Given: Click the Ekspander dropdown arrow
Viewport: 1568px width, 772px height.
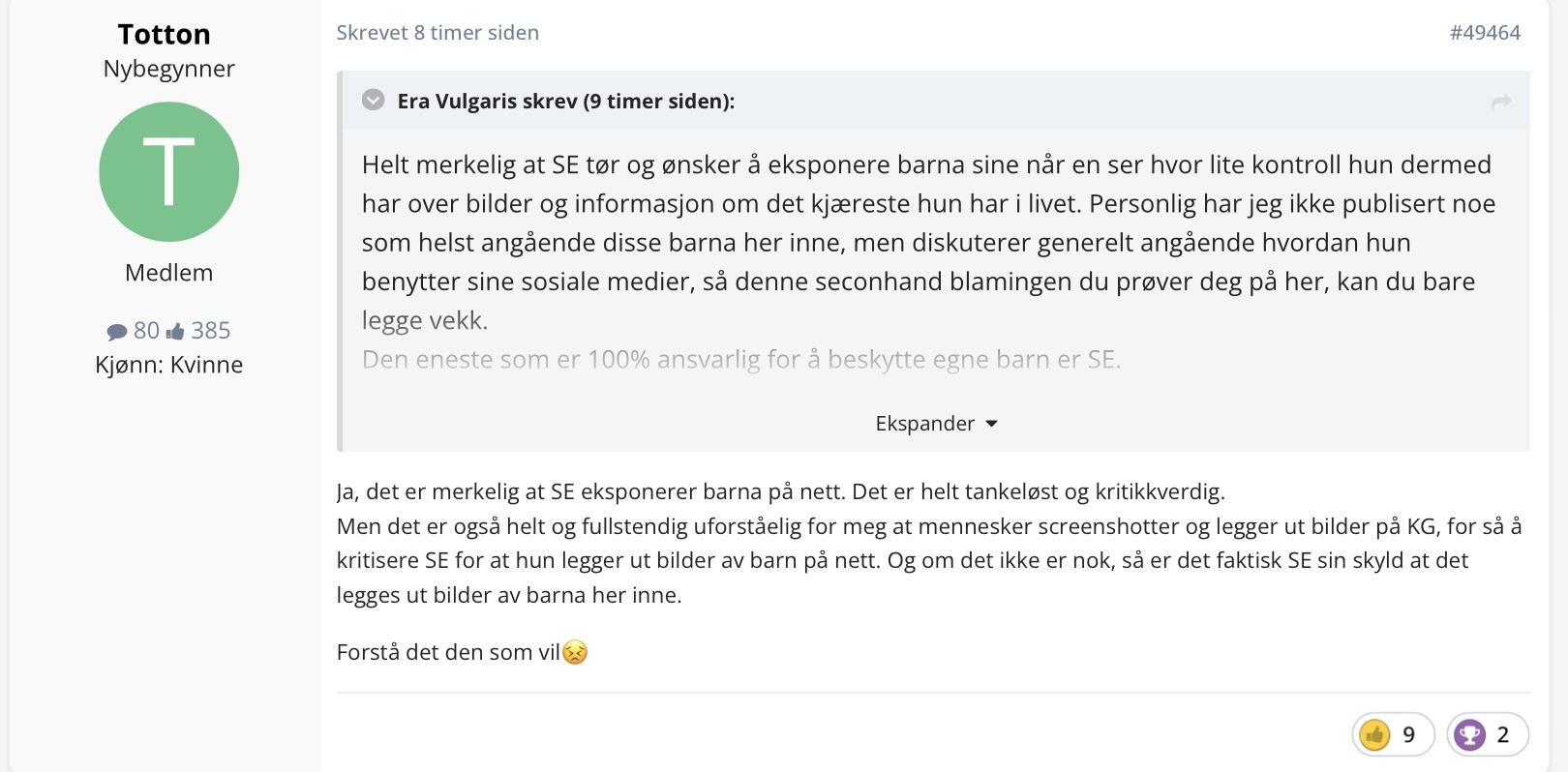Looking at the screenshot, I should tap(991, 424).
